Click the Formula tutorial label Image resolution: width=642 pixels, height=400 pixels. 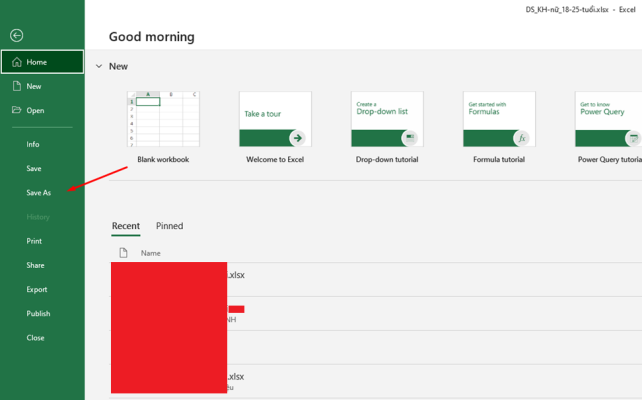pos(499,159)
